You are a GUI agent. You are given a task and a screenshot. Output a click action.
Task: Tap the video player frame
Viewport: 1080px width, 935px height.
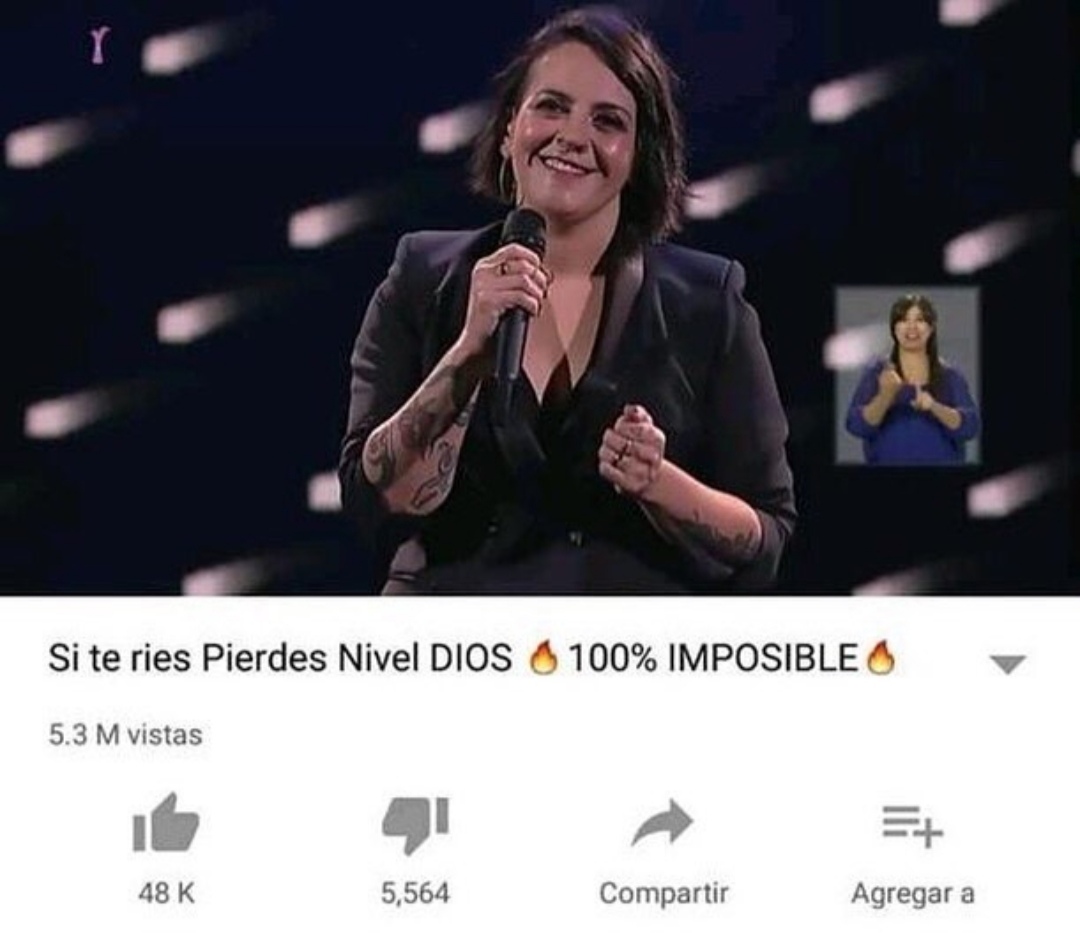point(540,297)
